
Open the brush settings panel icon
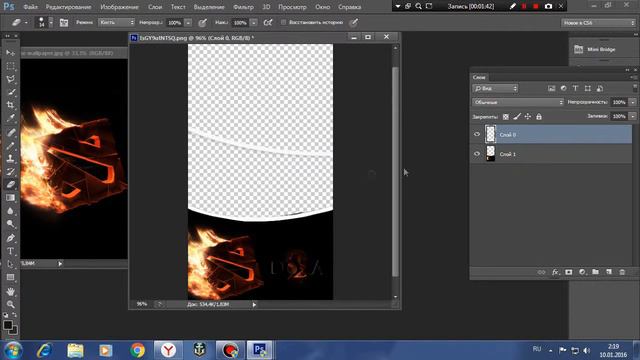(x=64, y=23)
